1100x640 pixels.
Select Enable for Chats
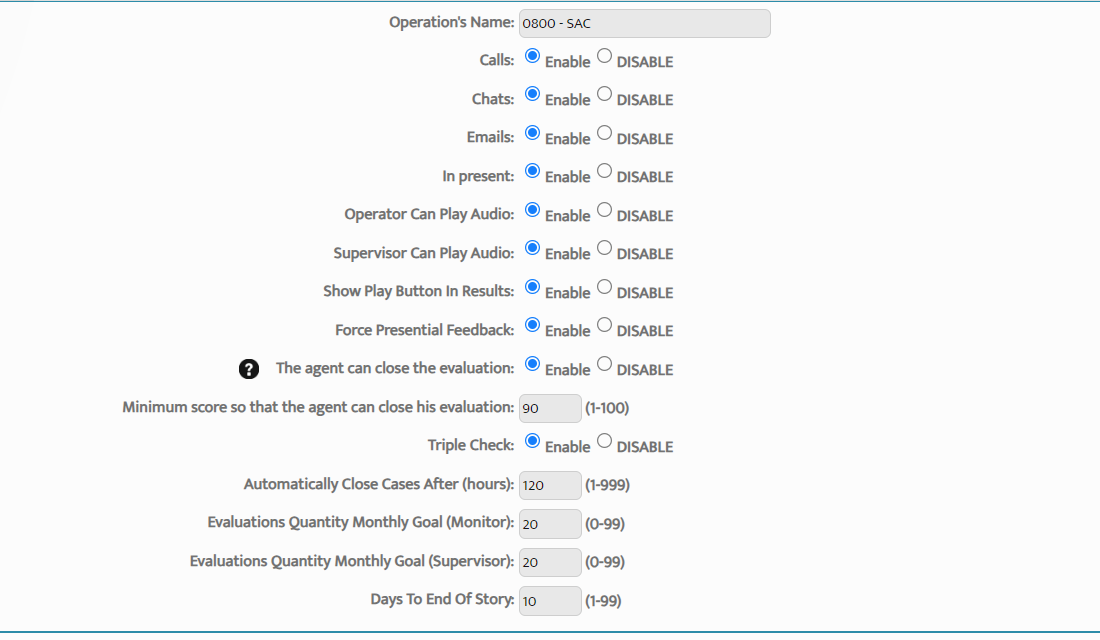pyautogui.click(x=532, y=95)
